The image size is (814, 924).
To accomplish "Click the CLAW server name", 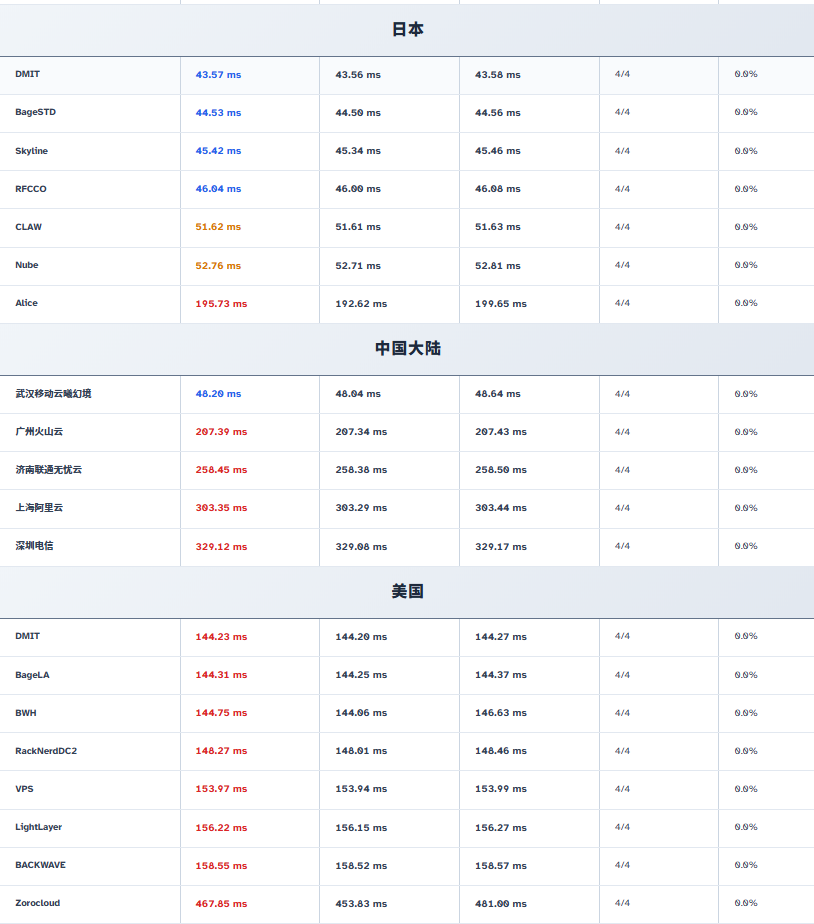I will [29, 227].
